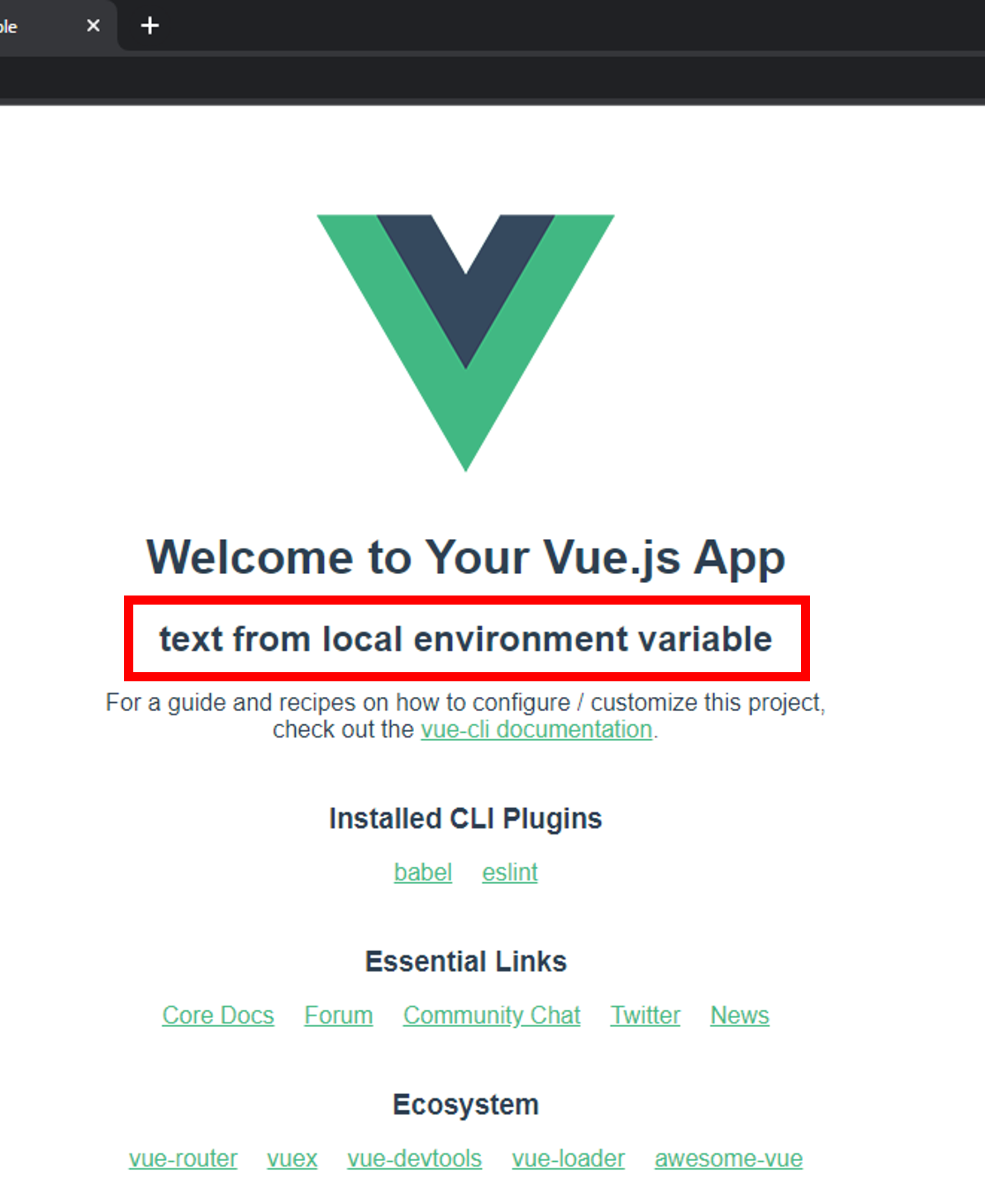Click the local environment variable text
The height and width of the screenshot is (1204, 985).
click(x=466, y=638)
